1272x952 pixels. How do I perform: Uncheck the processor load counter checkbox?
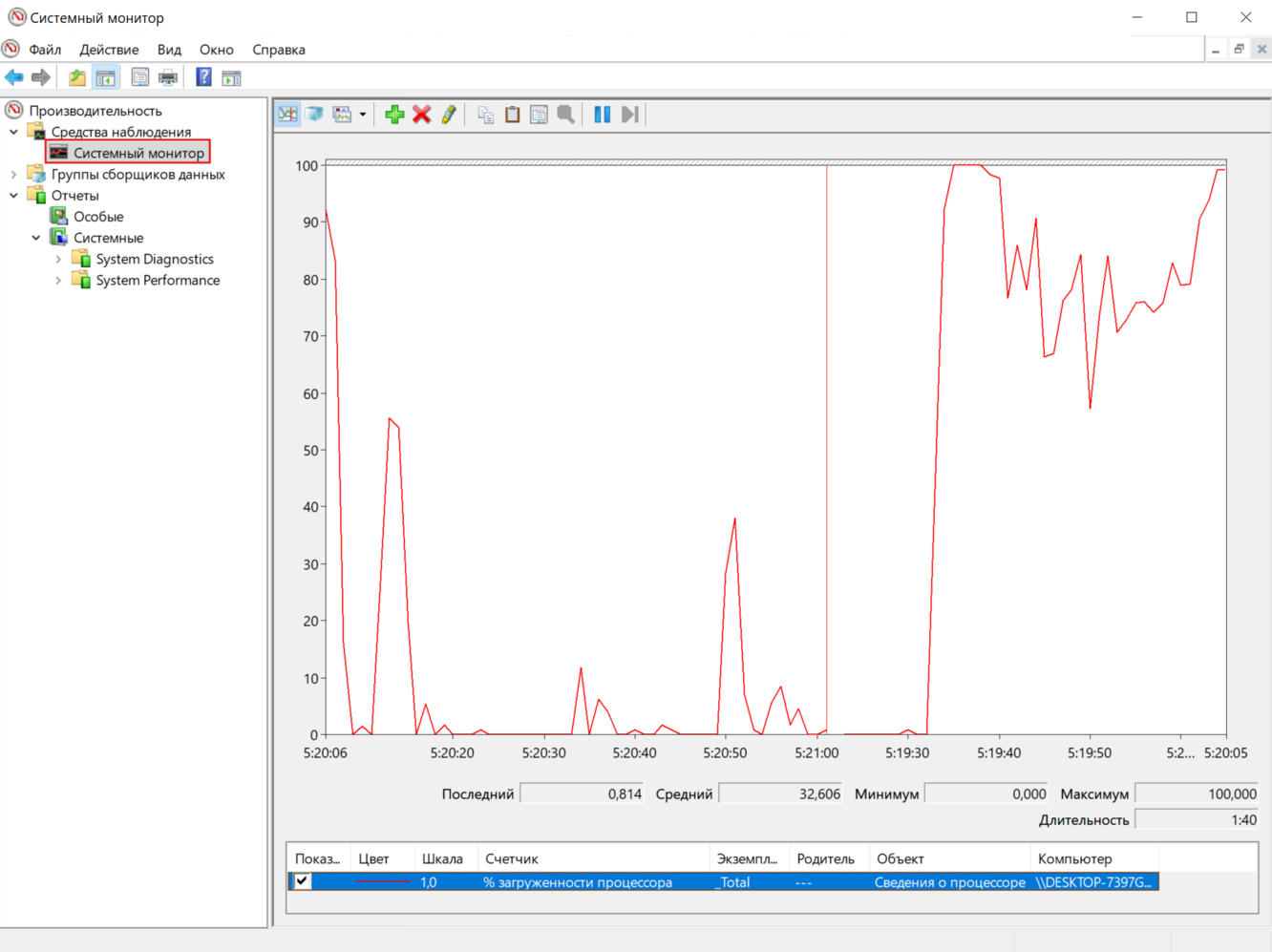tap(303, 881)
